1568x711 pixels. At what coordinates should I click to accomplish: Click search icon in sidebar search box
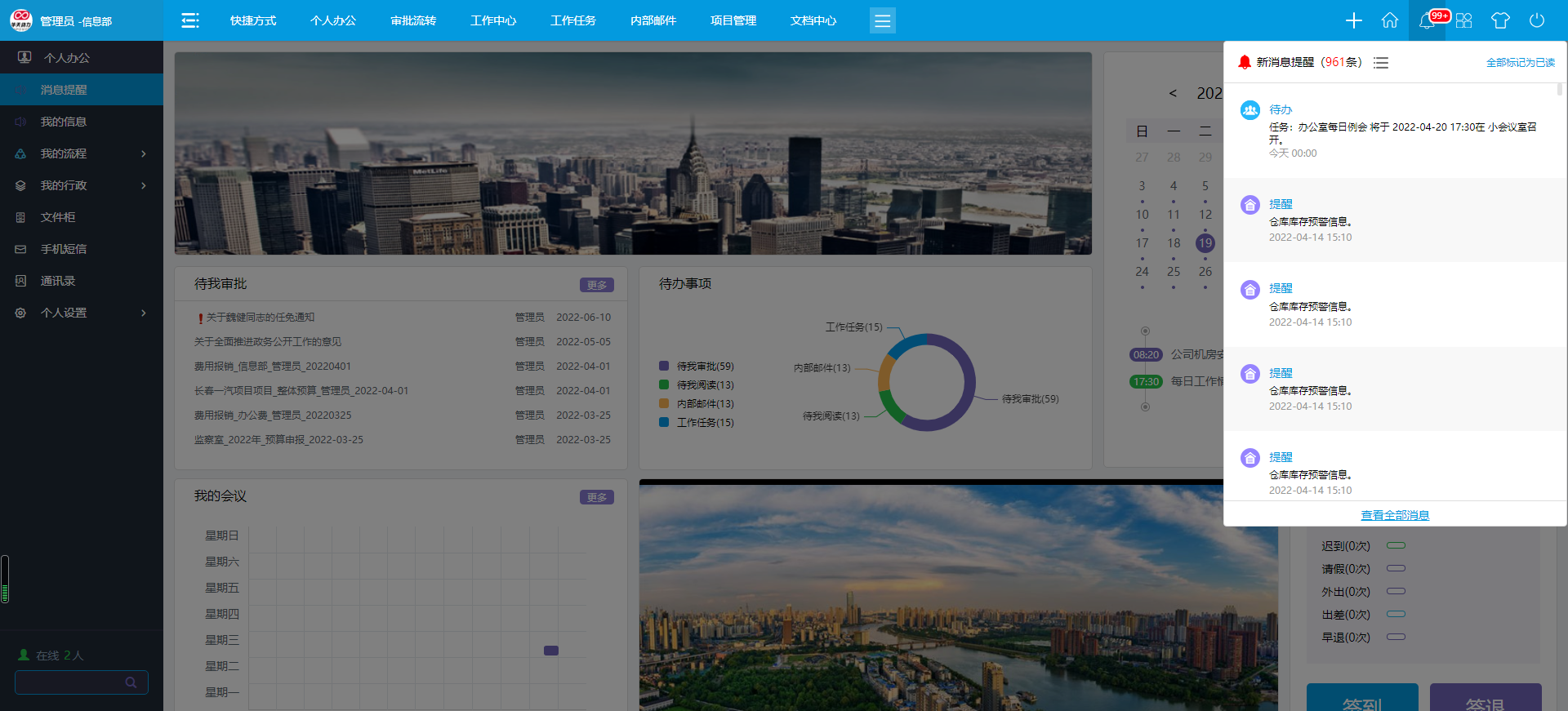pyautogui.click(x=131, y=682)
